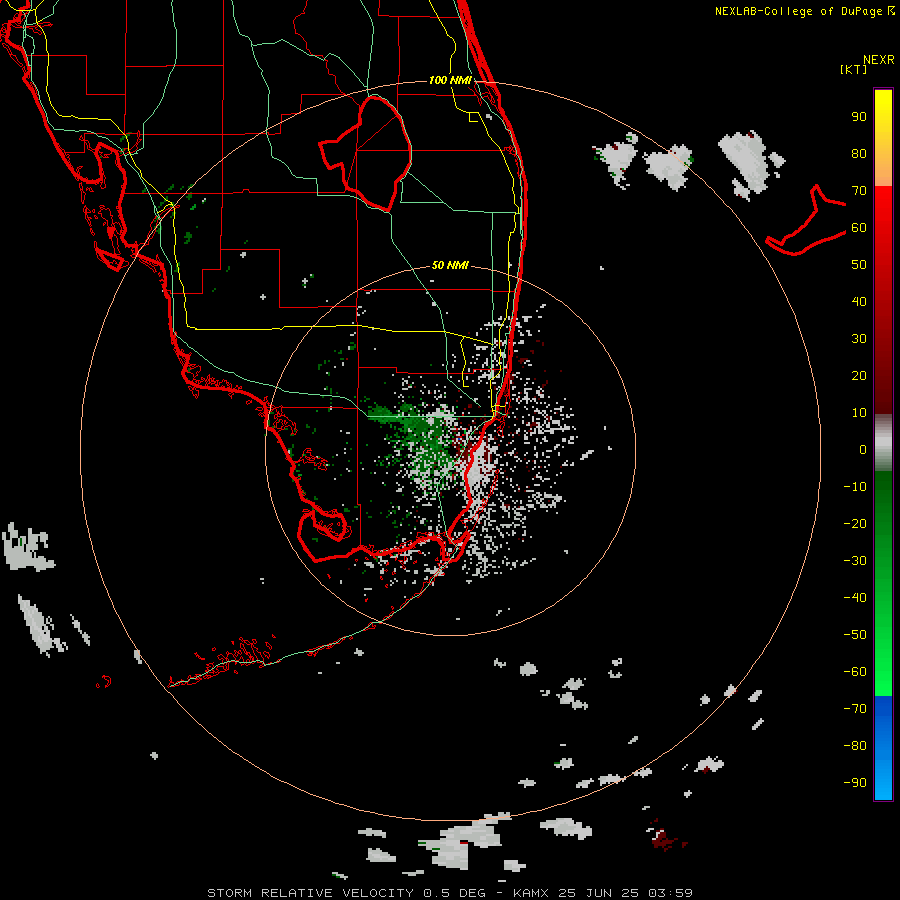Select the 10 knot scale label
The image size is (900, 900).
[x=859, y=413]
